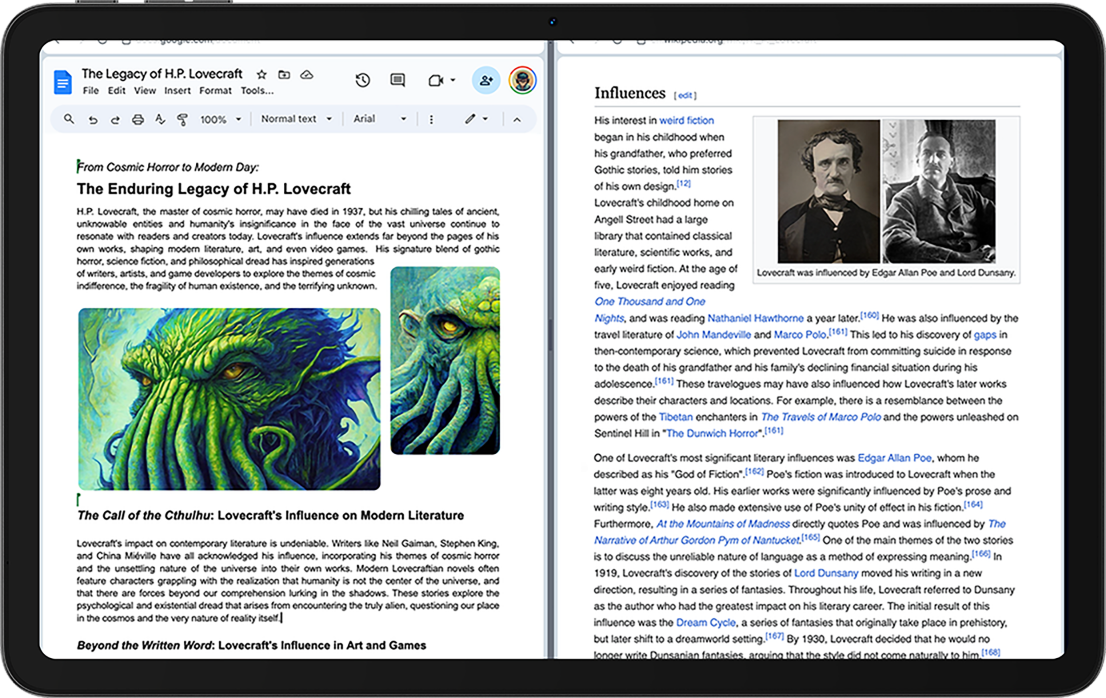1106x698 pixels.
Task: Open the gaps link in Wikipedia
Action: [985, 335]
